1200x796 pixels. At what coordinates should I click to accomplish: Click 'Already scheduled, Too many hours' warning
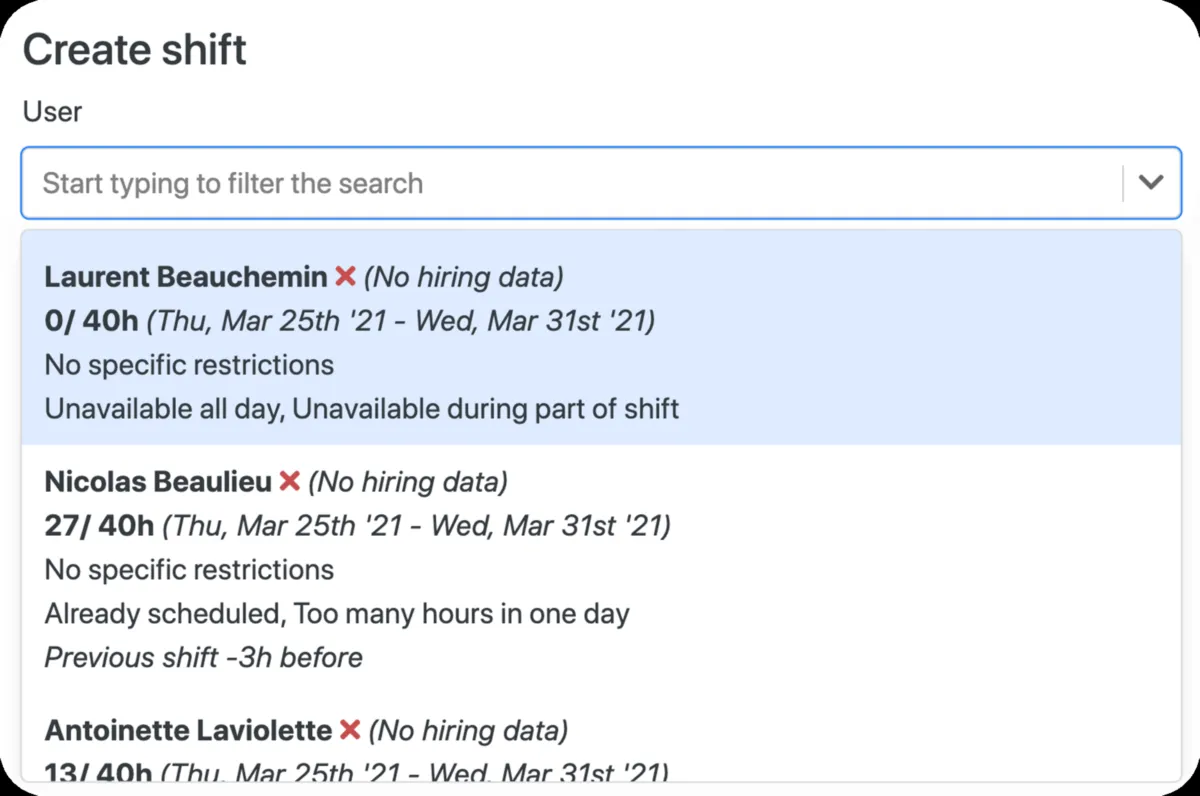tap(337, 613)
